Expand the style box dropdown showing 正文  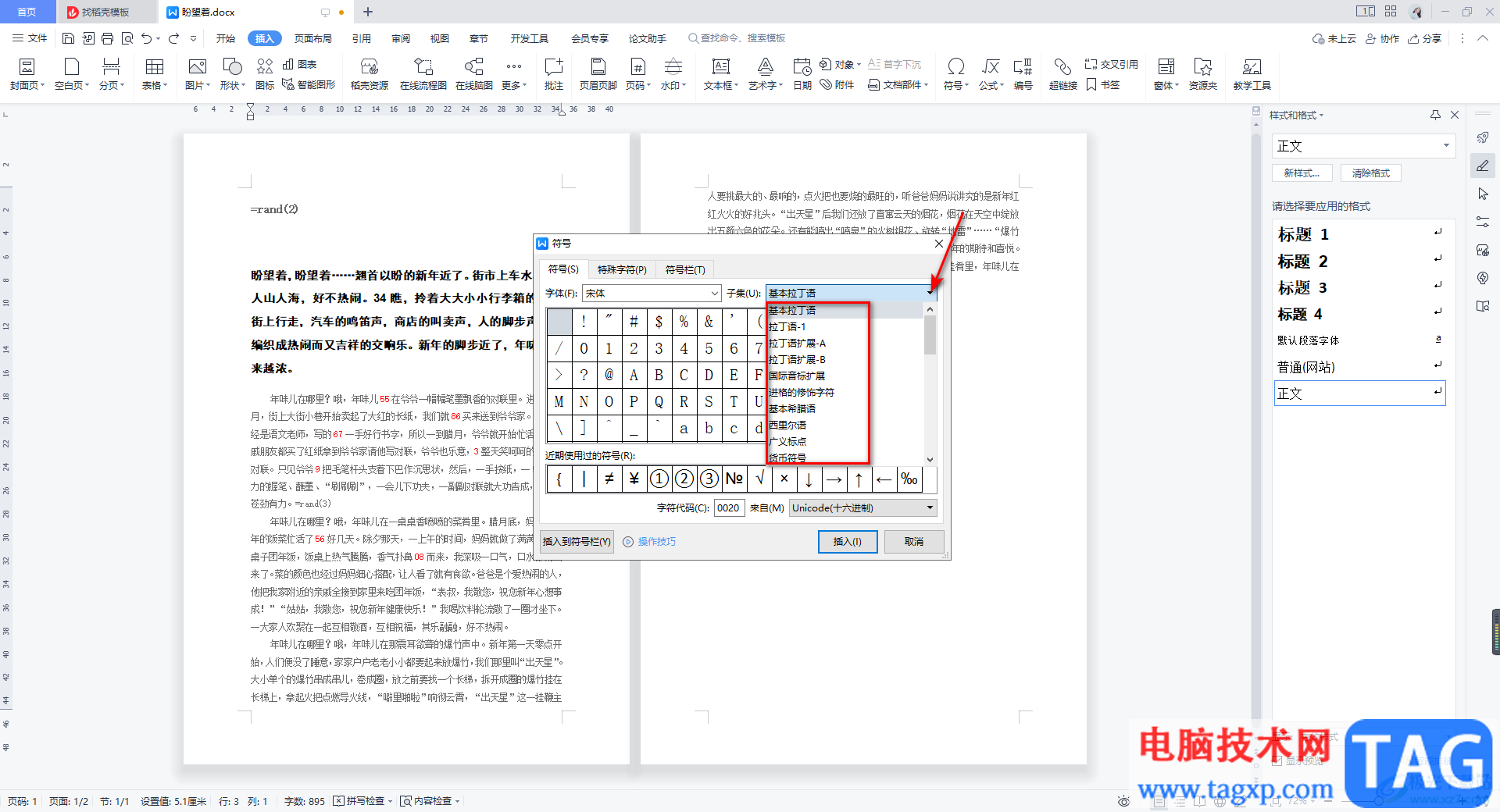click(1446, 146)
